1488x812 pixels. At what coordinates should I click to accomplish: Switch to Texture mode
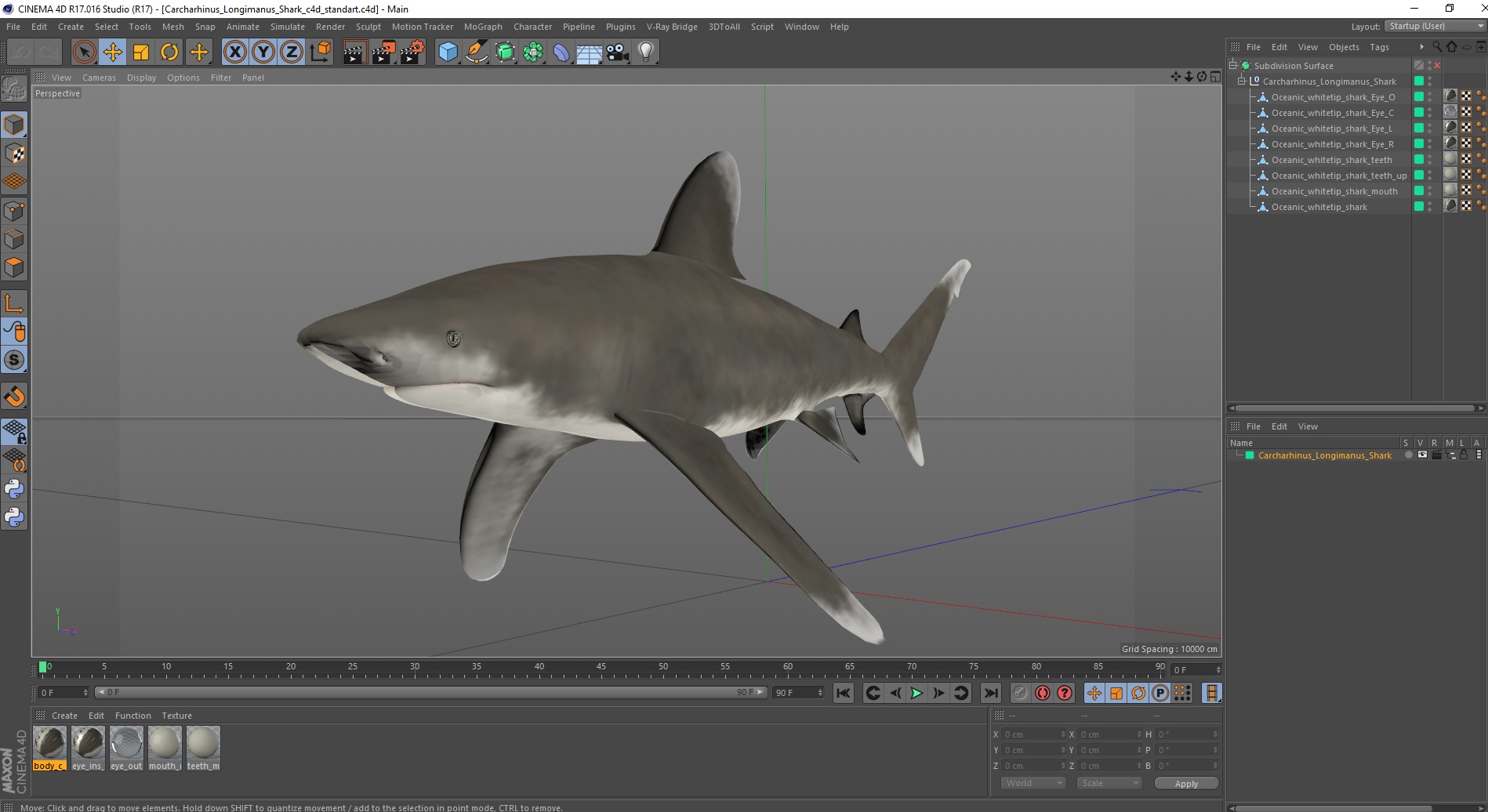click(x=14, y=154)
